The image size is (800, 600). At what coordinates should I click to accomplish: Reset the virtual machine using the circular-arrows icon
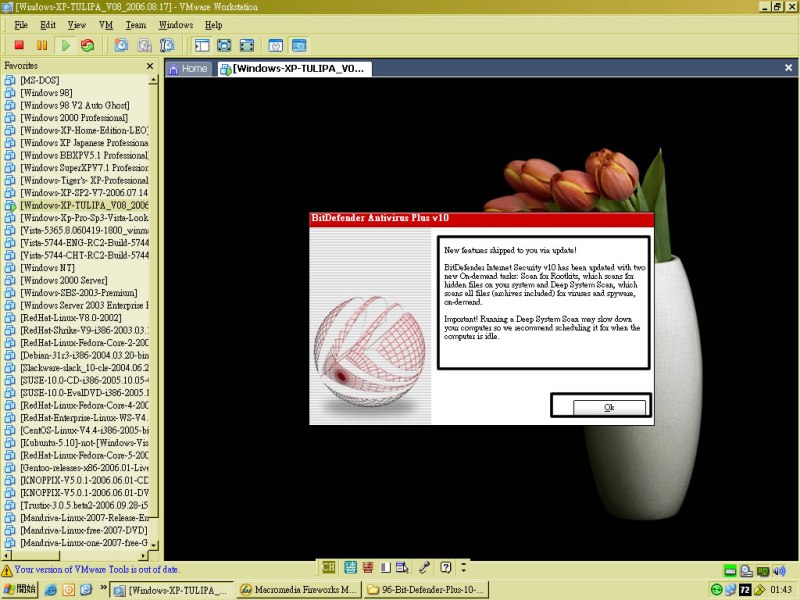(x=88, y=45)
